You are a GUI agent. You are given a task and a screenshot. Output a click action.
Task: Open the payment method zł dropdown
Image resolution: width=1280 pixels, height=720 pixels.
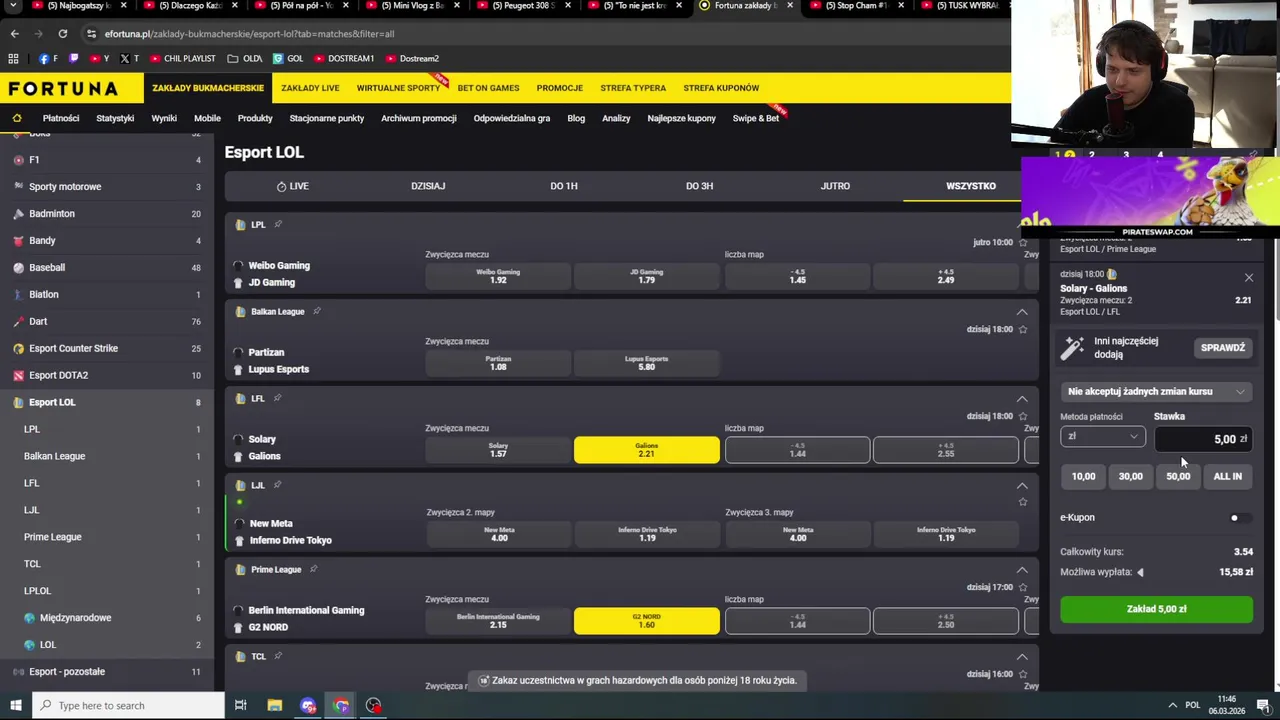(1103, 437)
